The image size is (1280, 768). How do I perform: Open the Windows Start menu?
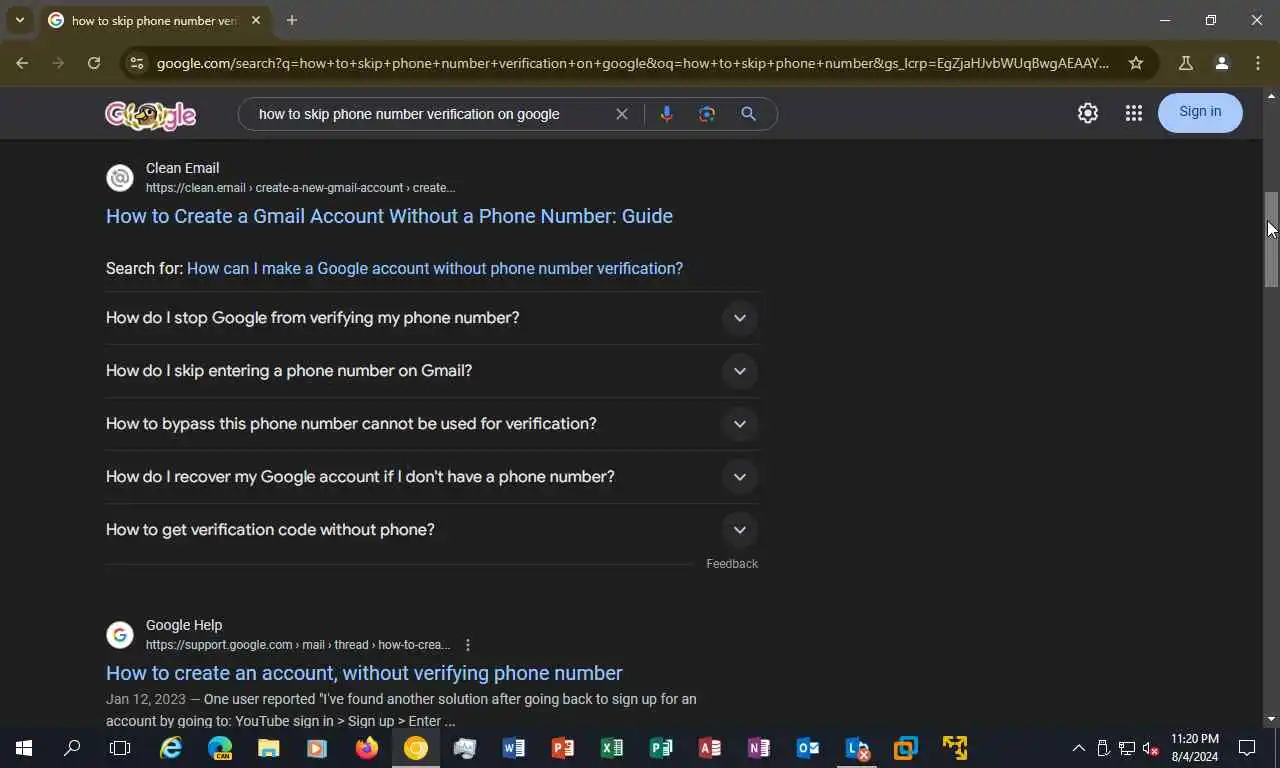tap(24, 748)
